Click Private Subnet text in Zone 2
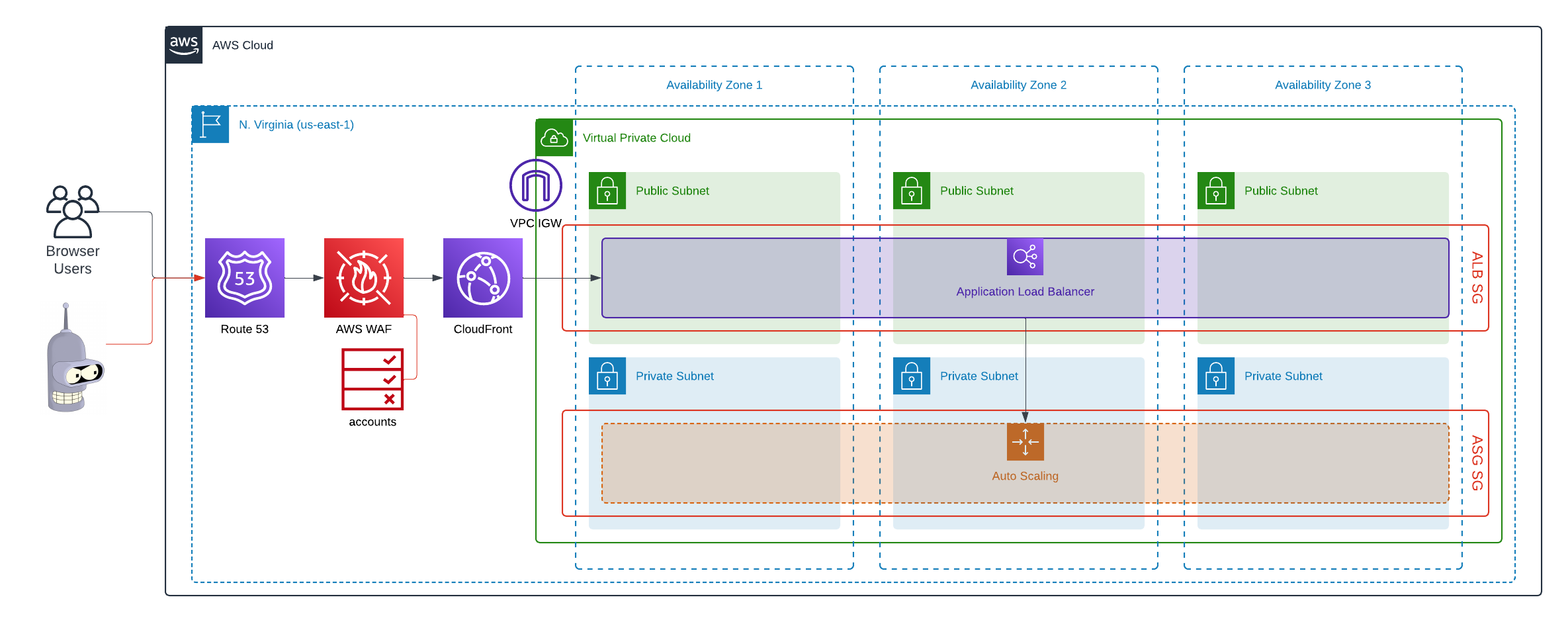 [x=979, y=376]
